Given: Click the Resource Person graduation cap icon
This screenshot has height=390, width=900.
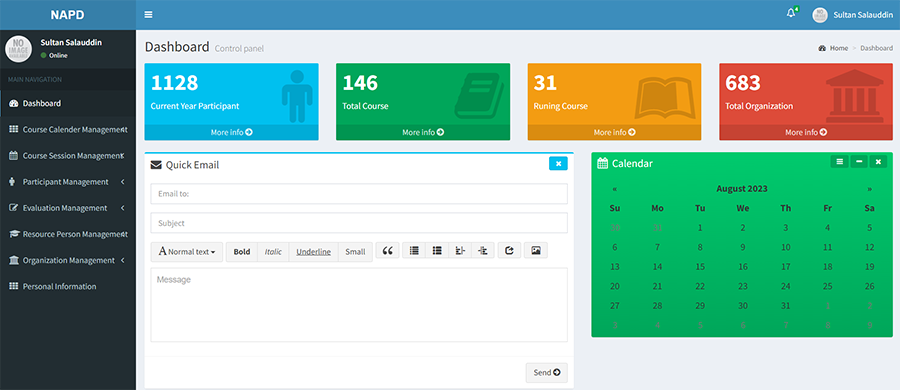Looking at the screenshot, I should click(x=15, y=234).
